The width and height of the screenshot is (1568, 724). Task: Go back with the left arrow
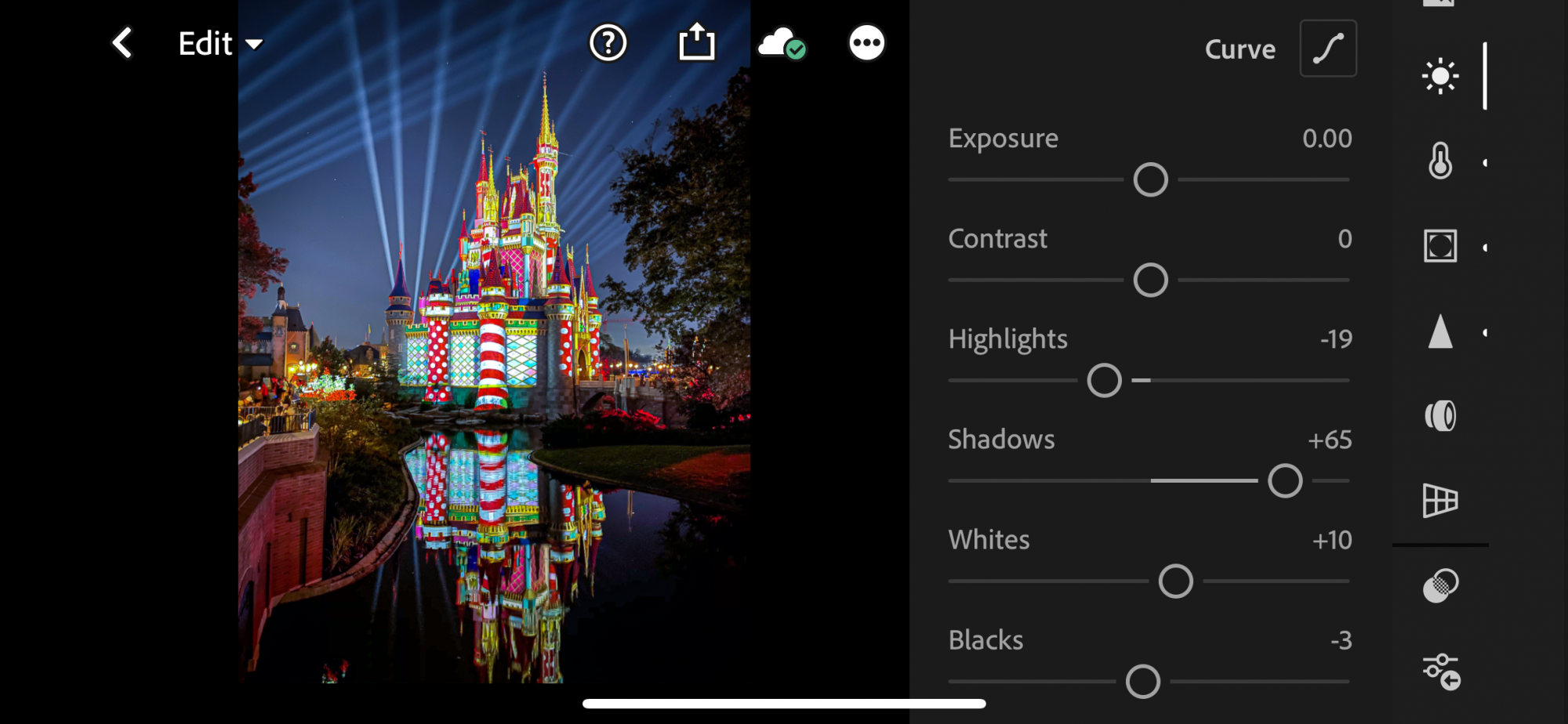tap(122, 43)
